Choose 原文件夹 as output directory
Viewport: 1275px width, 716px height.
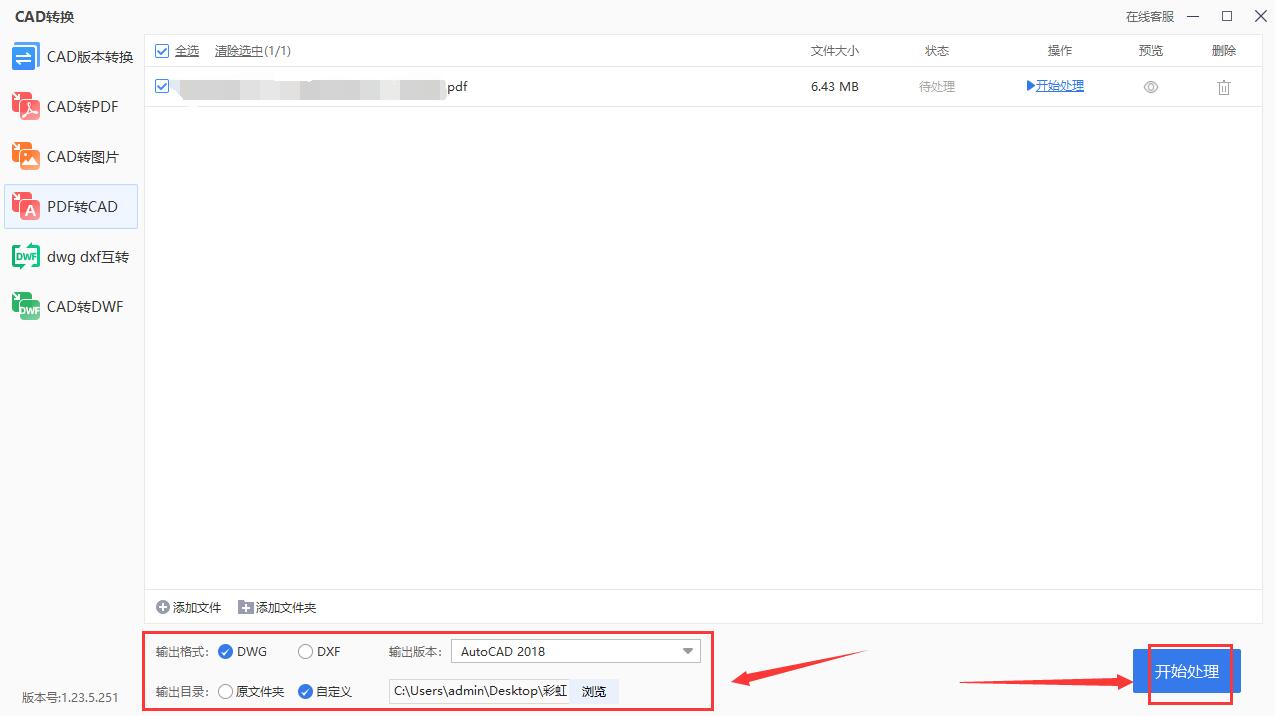click(x=251, y=691)
